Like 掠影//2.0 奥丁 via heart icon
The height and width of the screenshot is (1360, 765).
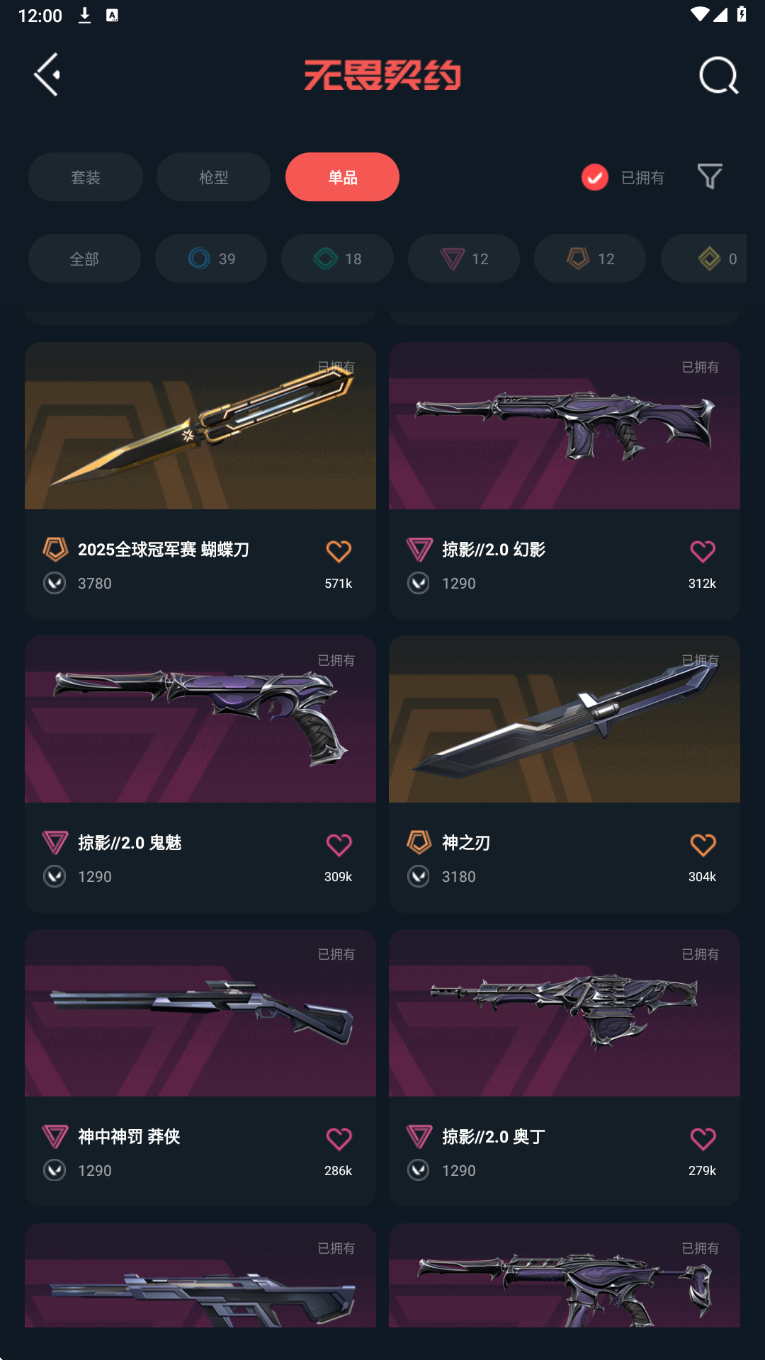click(702, 1139)
